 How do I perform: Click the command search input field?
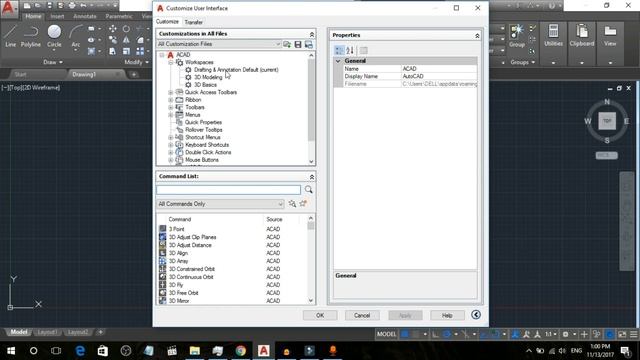point(228,189)
